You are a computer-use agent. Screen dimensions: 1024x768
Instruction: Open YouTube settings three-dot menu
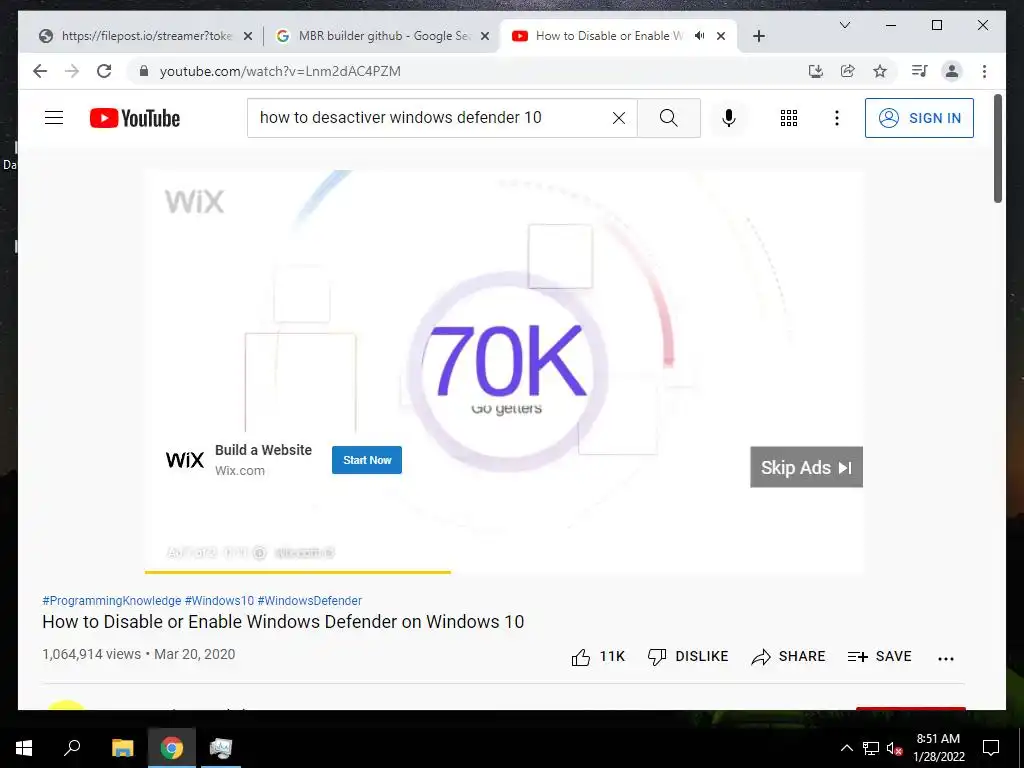(837, 118)
